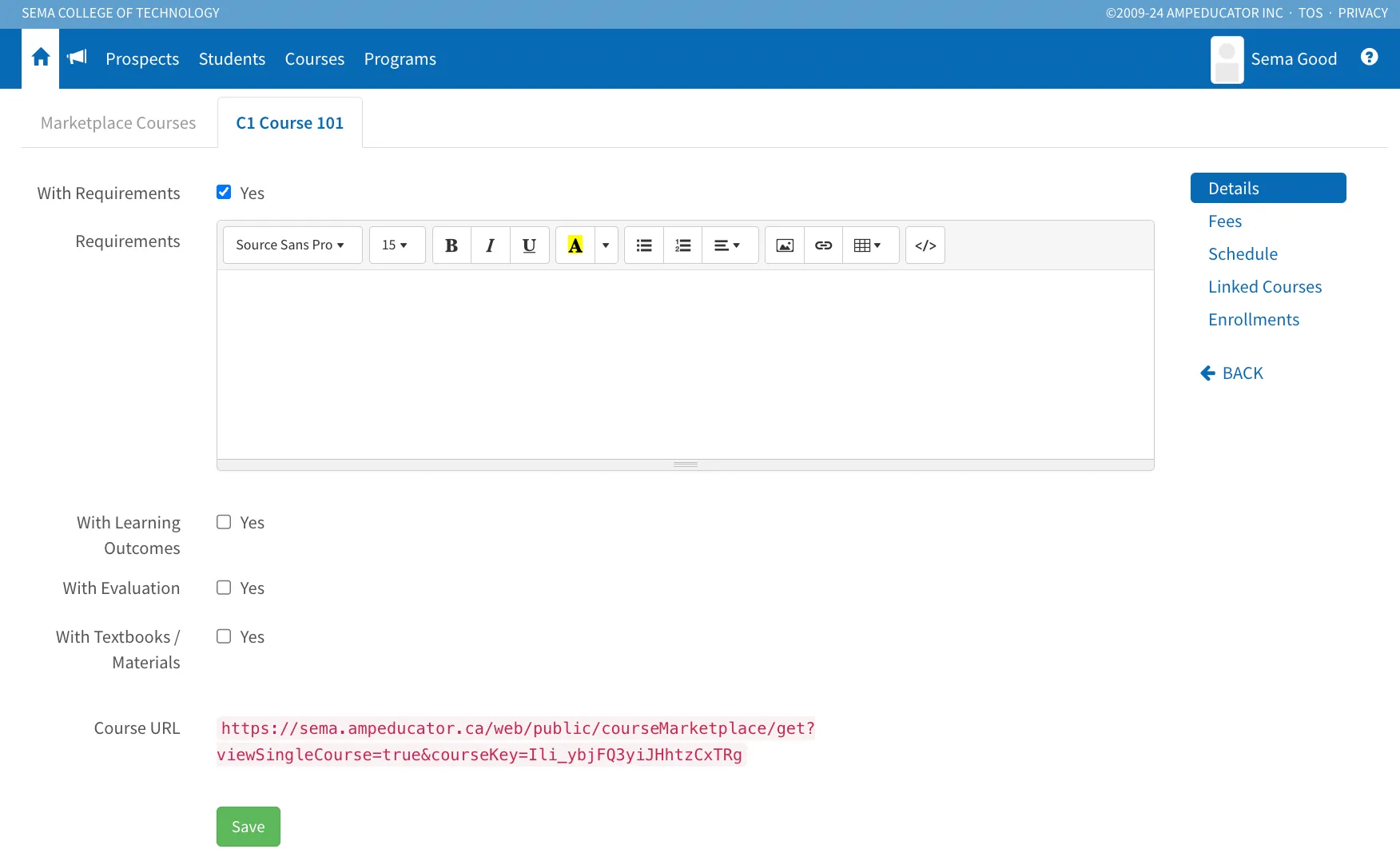Open the Enrollments section link
Viewport: 1400px width, 865px height.
[1254, 320]
